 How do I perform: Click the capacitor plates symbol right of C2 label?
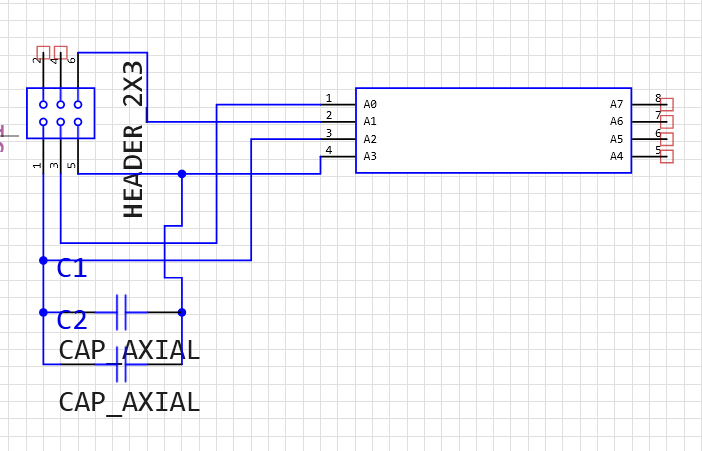coord(121,312)
